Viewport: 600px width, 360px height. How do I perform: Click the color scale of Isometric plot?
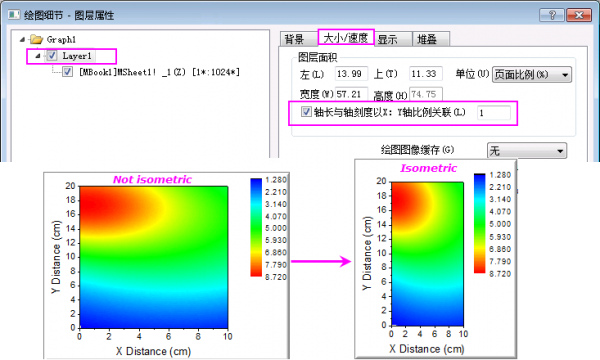pyautogui.click(x=479, y=223)
